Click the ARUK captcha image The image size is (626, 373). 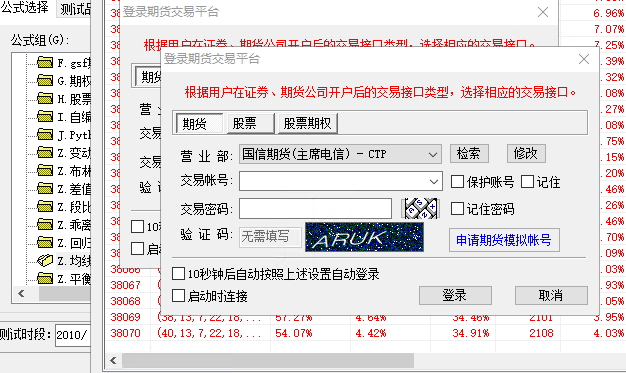pos(364,237)
